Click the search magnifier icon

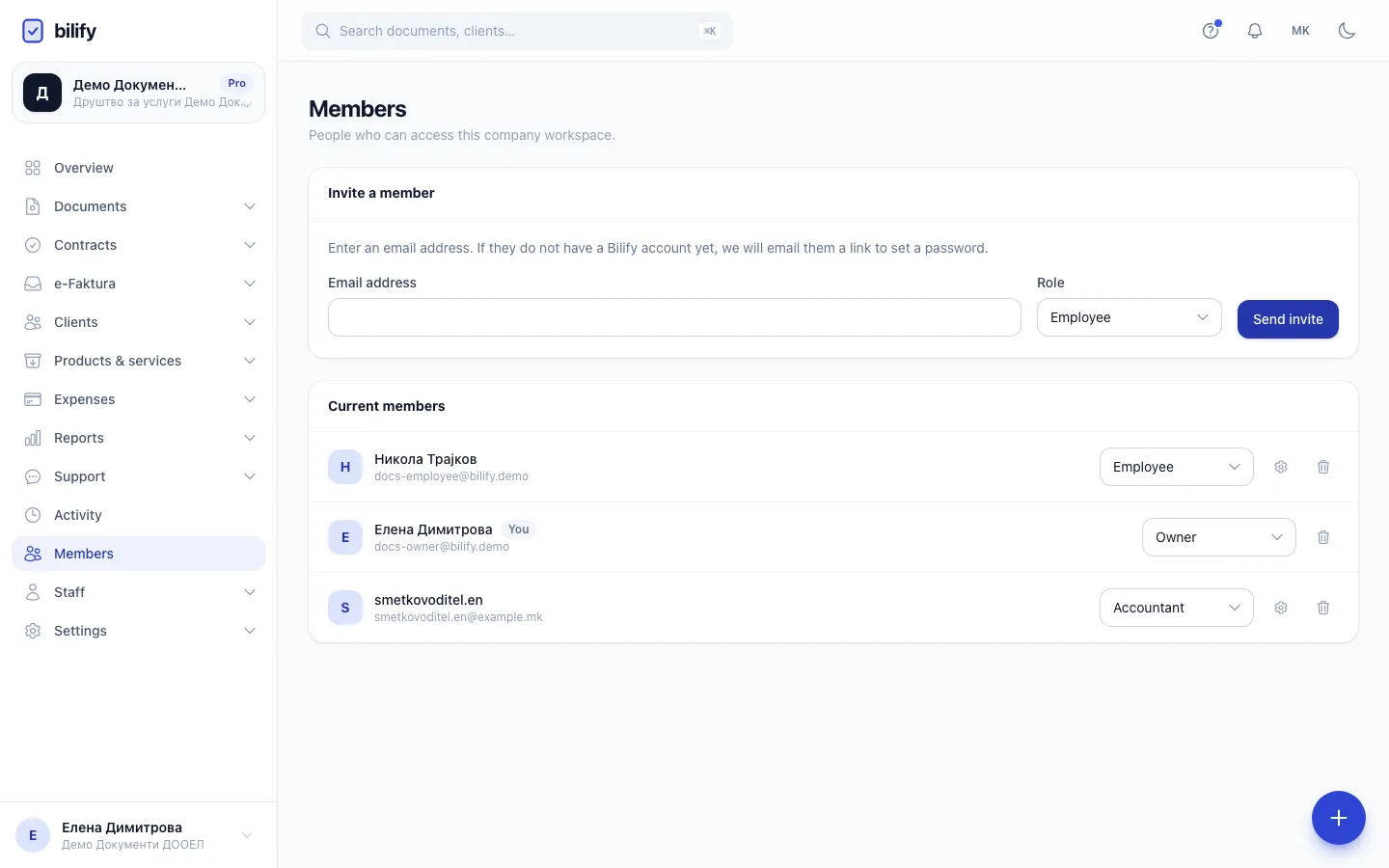point(323,31)
